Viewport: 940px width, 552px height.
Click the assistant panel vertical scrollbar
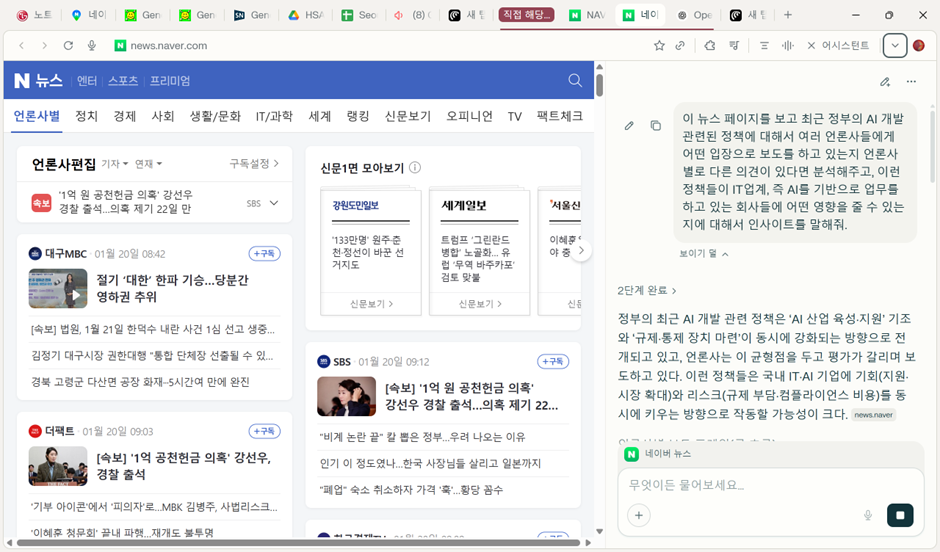[933, 145]
